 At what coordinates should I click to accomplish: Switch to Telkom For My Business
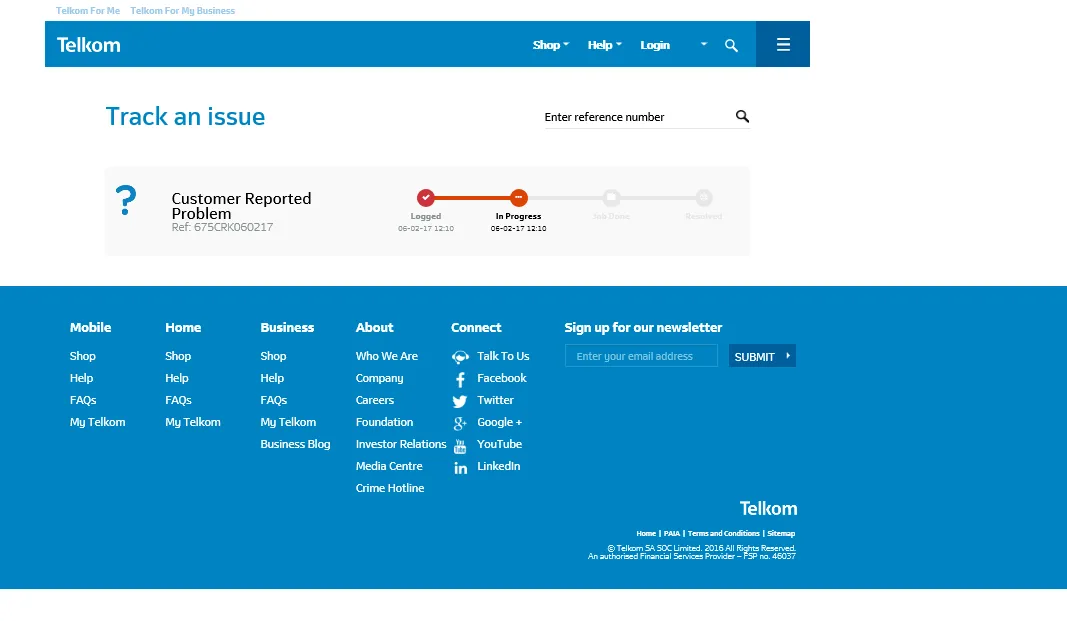point(182,11)
